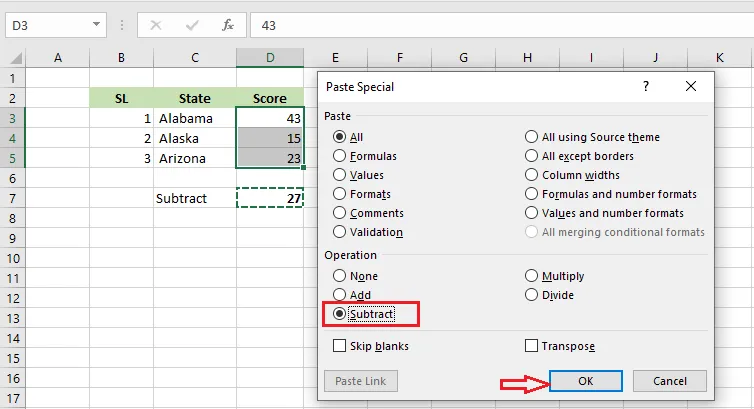Image resolution: width=754 pixels, height=409 pixels.
Task: Select row 10 header
Action: (x=13, y=259)
